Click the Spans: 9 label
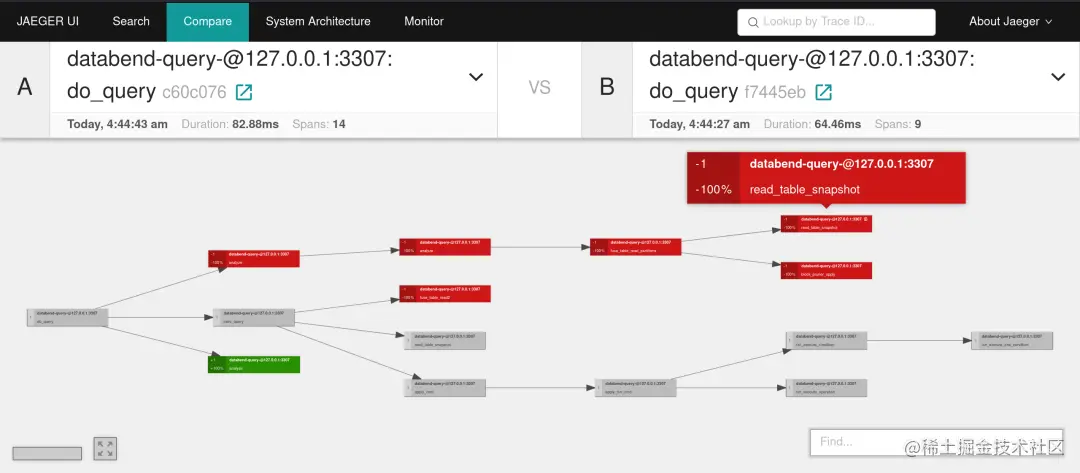Image resolution: width=1080 pixels, height=473 pixels. point(898,125)
